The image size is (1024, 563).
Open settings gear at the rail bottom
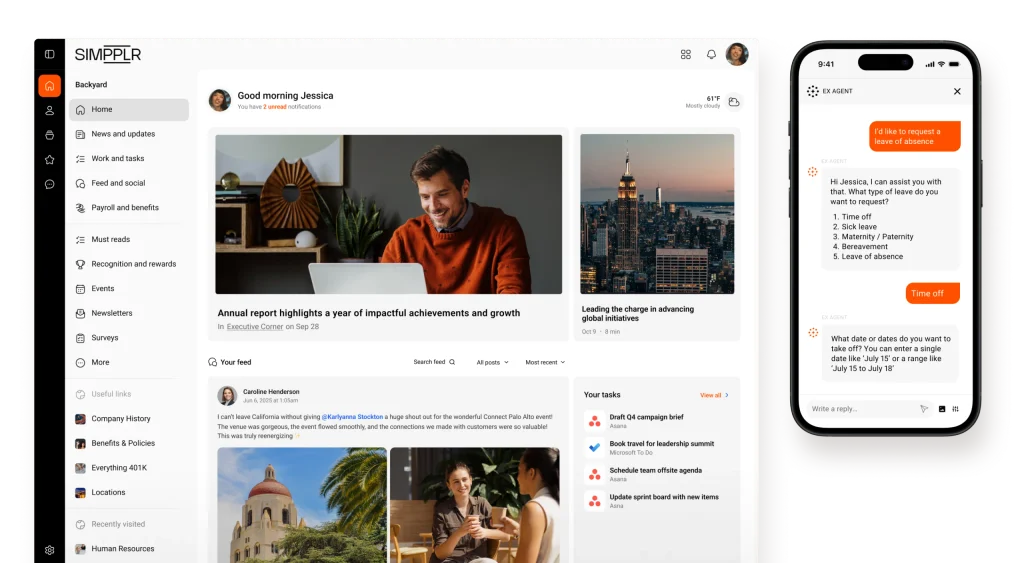50,551
